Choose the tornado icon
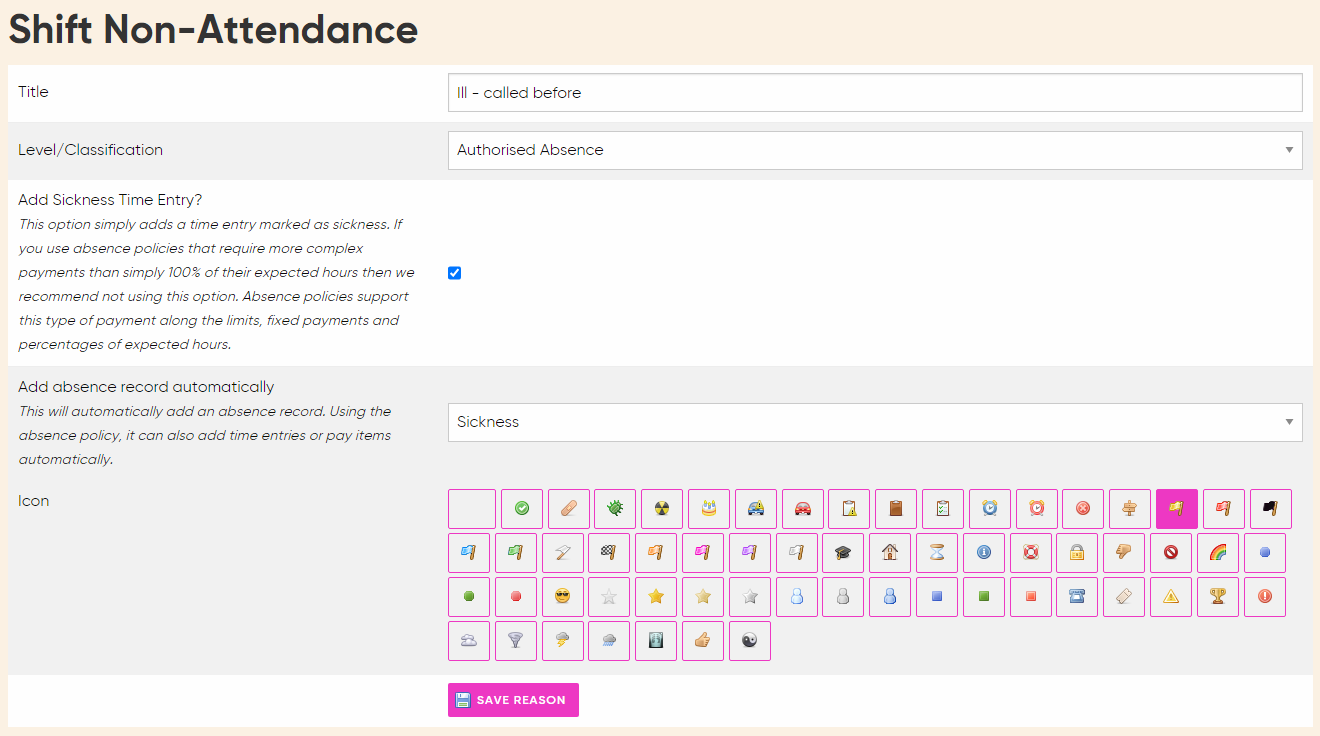This screenshot has width=1320, height=736. (516, 641)
